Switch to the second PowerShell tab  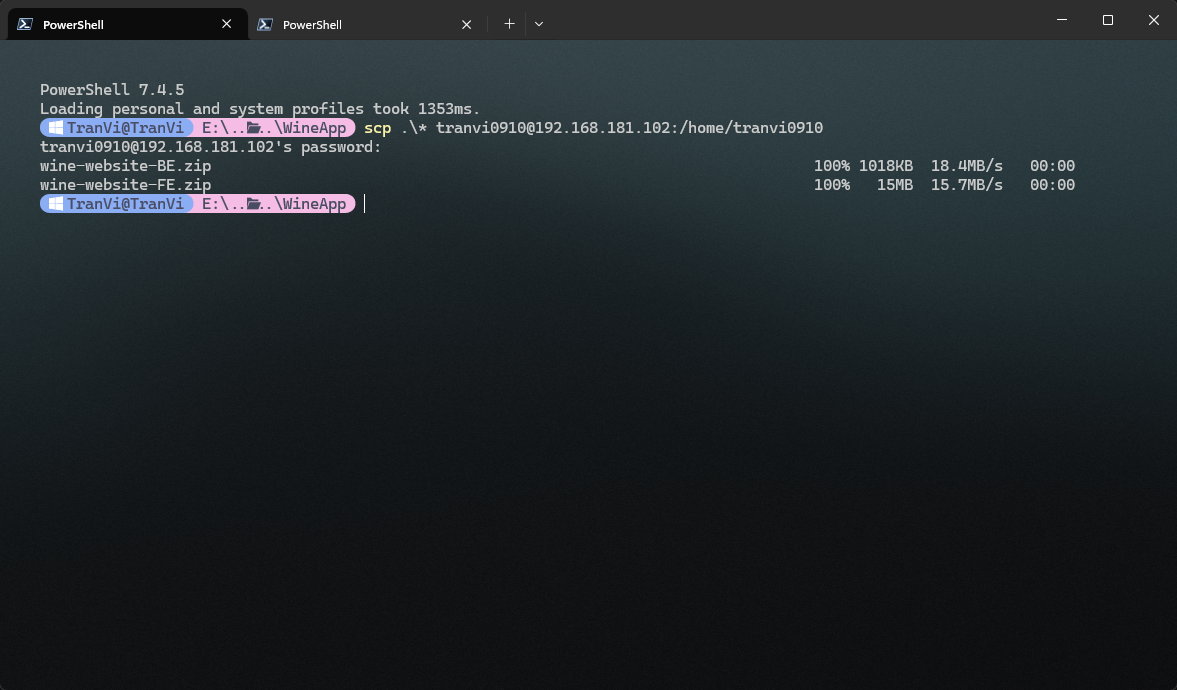click(350, 24)
